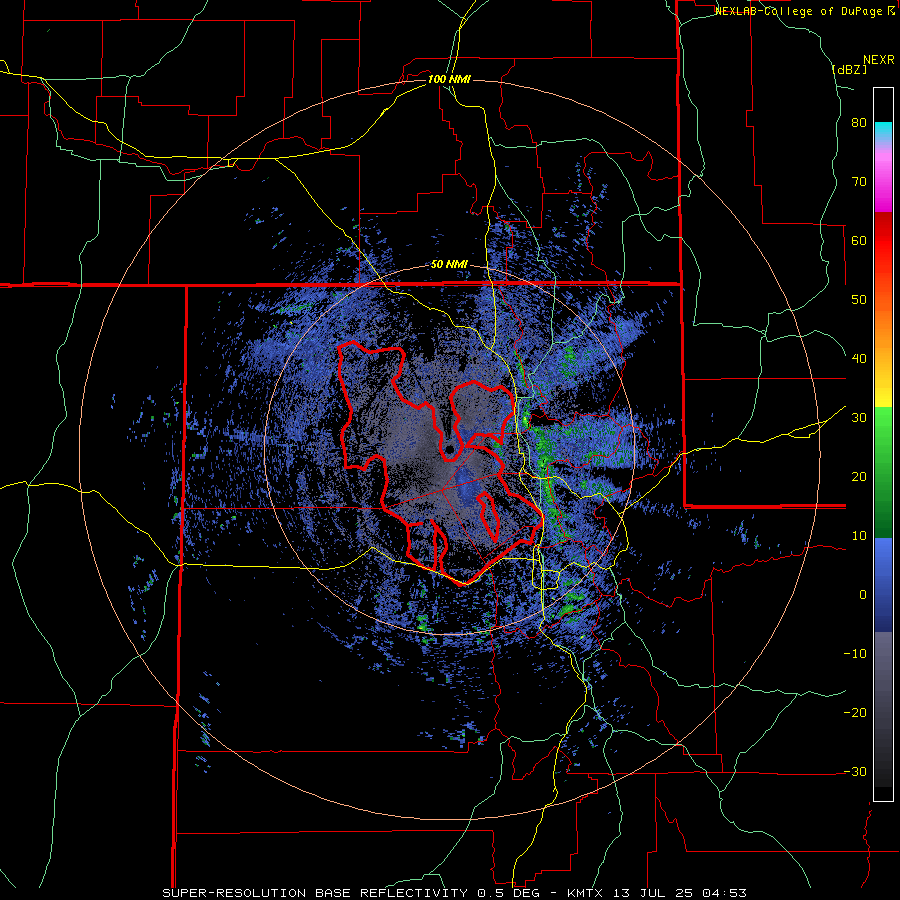Viewport: 900px width, 900px height.
Task: Click the -10 value on the dBZ scale
Action: (855, 654)
